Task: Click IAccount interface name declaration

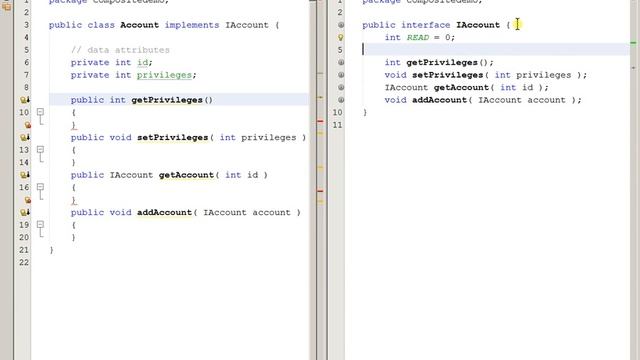Action: coord(478,25)
